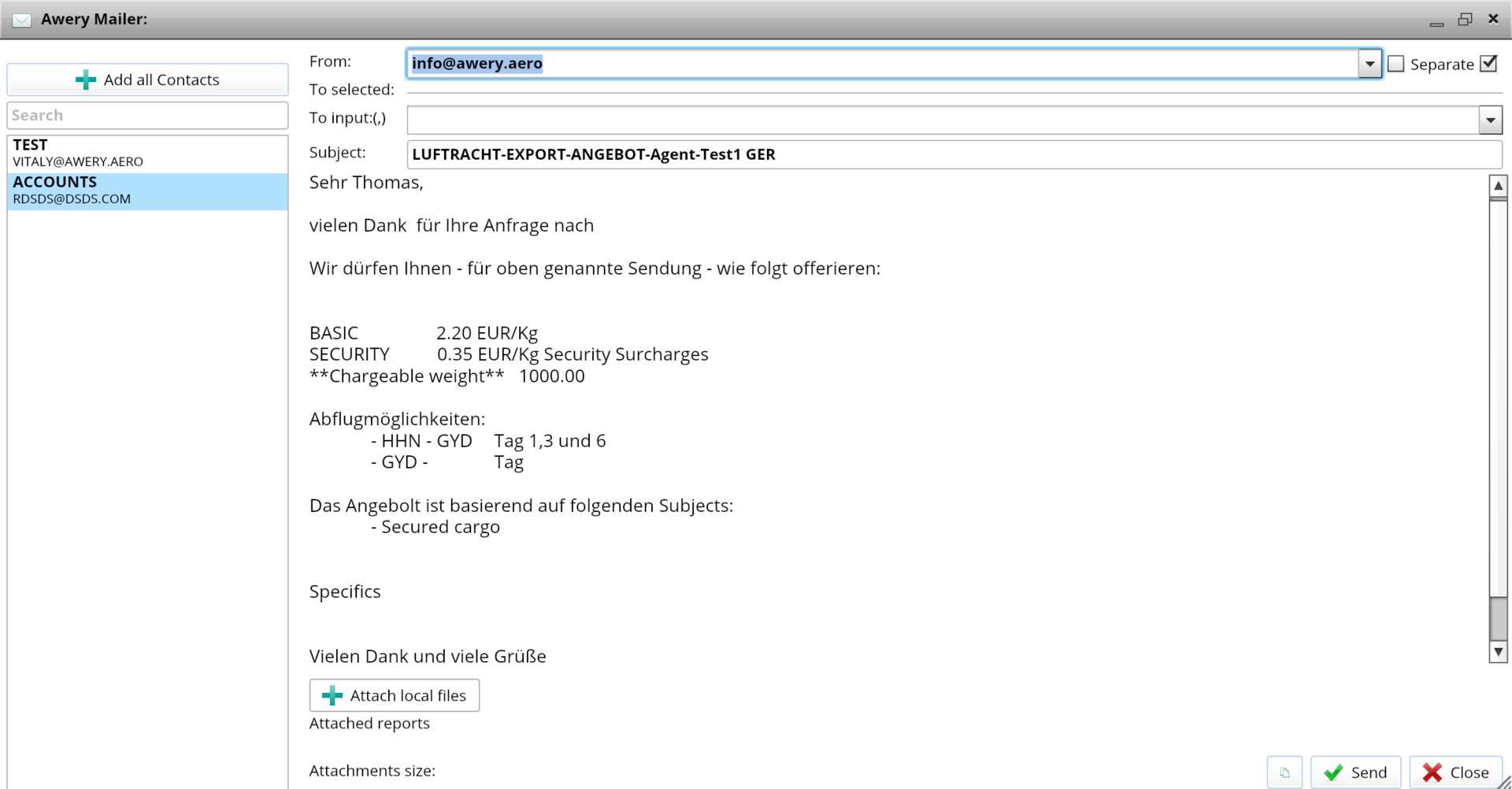Click into the contacts Search field
This screenshot has height=789, width=1512.
tap(147, 115)
